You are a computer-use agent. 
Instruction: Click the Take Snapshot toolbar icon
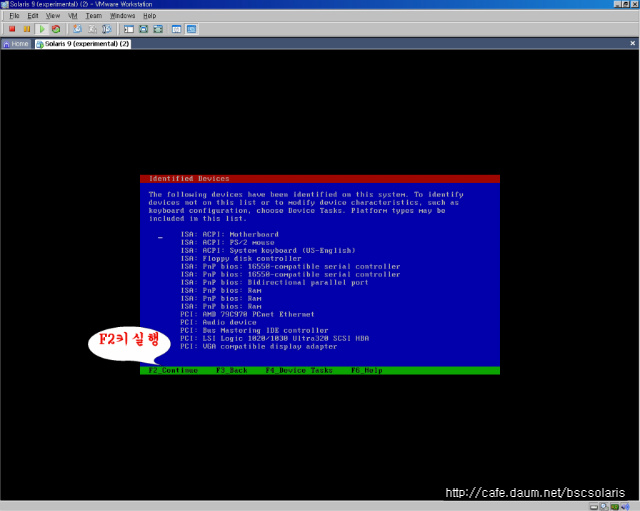tap(77, 29)
